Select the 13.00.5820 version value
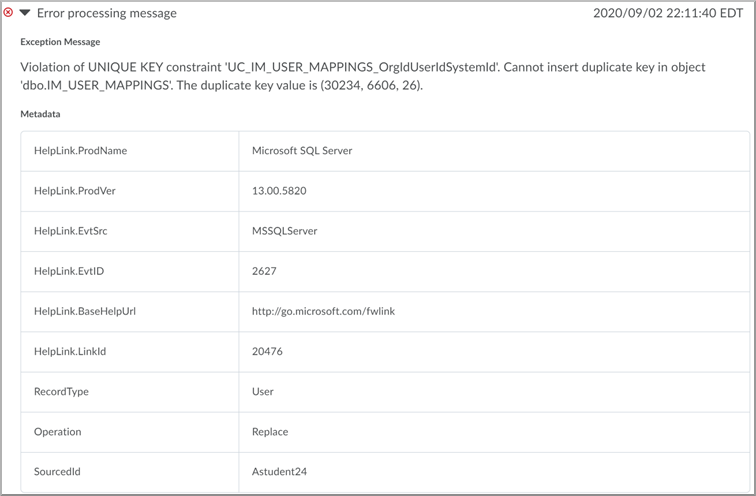The image size is (756, 496). pyautogui.click(x=279, y=191)
